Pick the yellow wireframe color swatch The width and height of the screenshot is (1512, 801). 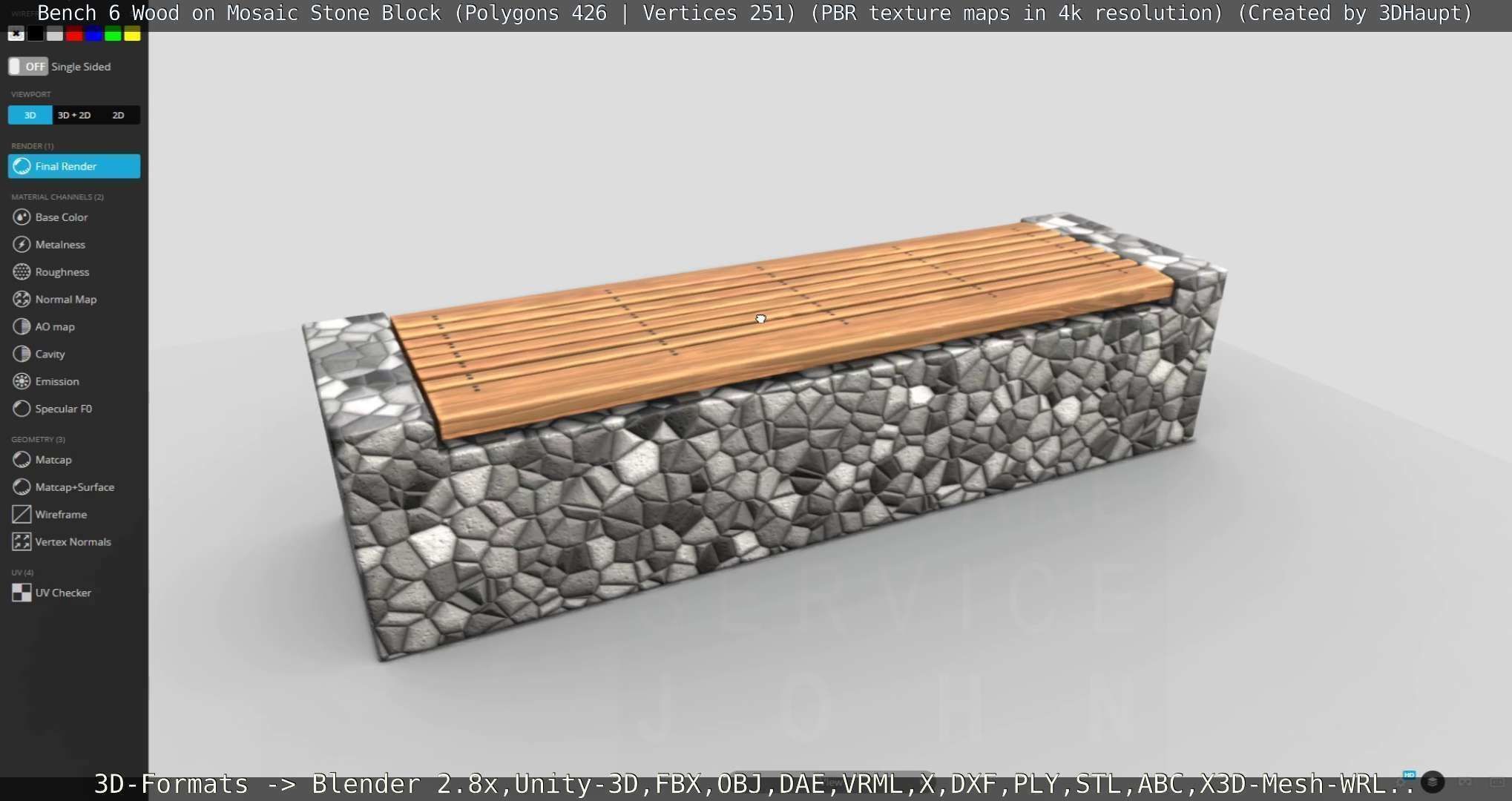pyautogui.click(x=132, y=34)
